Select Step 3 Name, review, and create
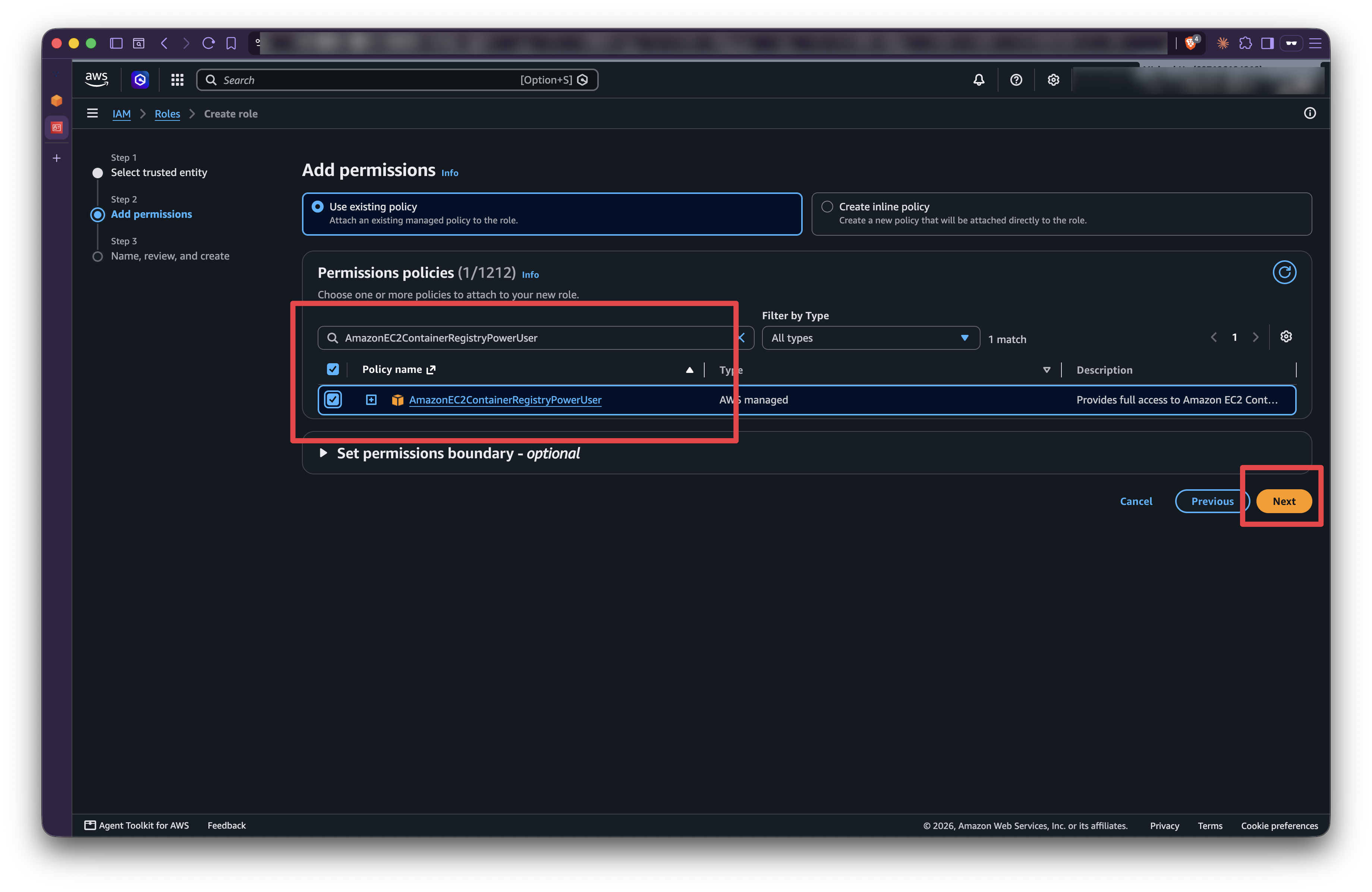The height and width of the screenshot is (892, 1372). coord(170,256)
